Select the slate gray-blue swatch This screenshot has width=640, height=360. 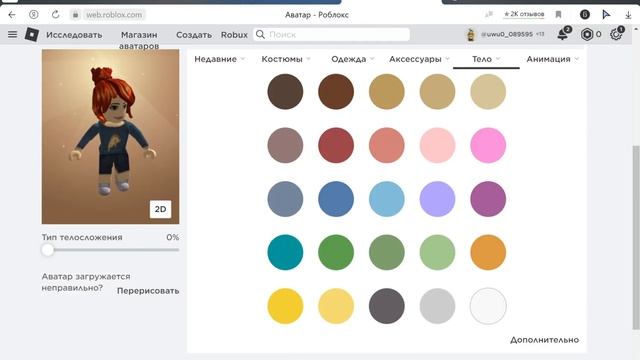coord(285,199)
